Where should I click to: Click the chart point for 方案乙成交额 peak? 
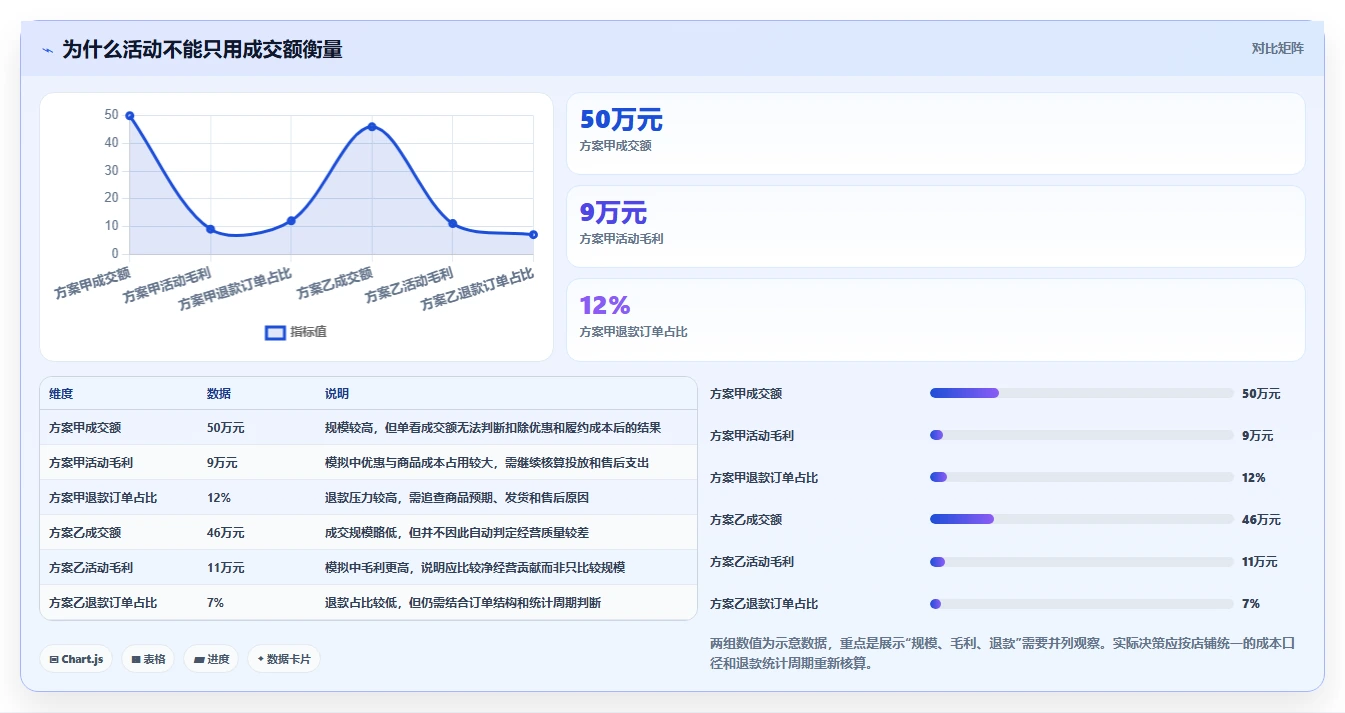372,127
